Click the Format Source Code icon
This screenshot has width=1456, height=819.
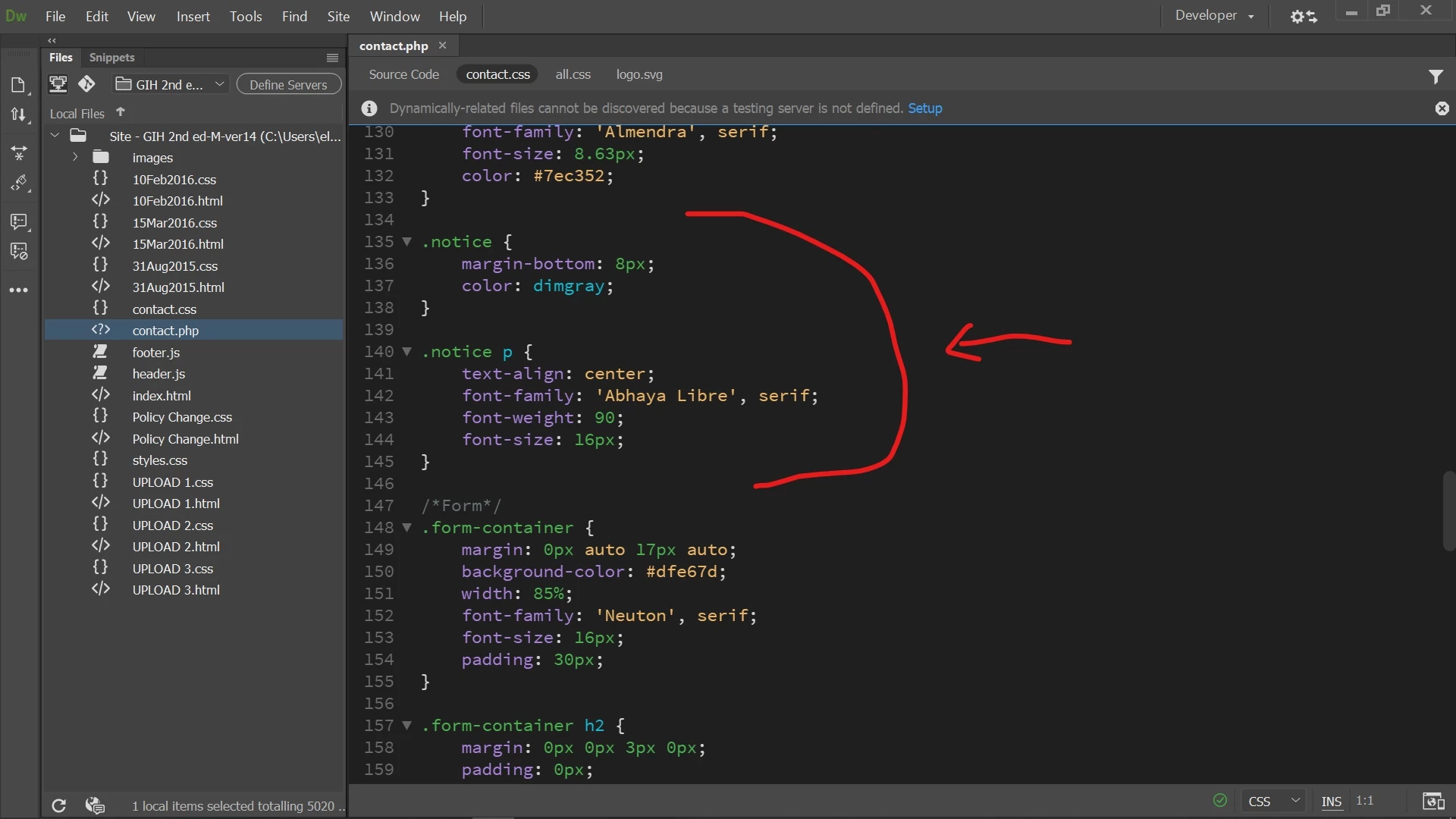pos(18,184)
